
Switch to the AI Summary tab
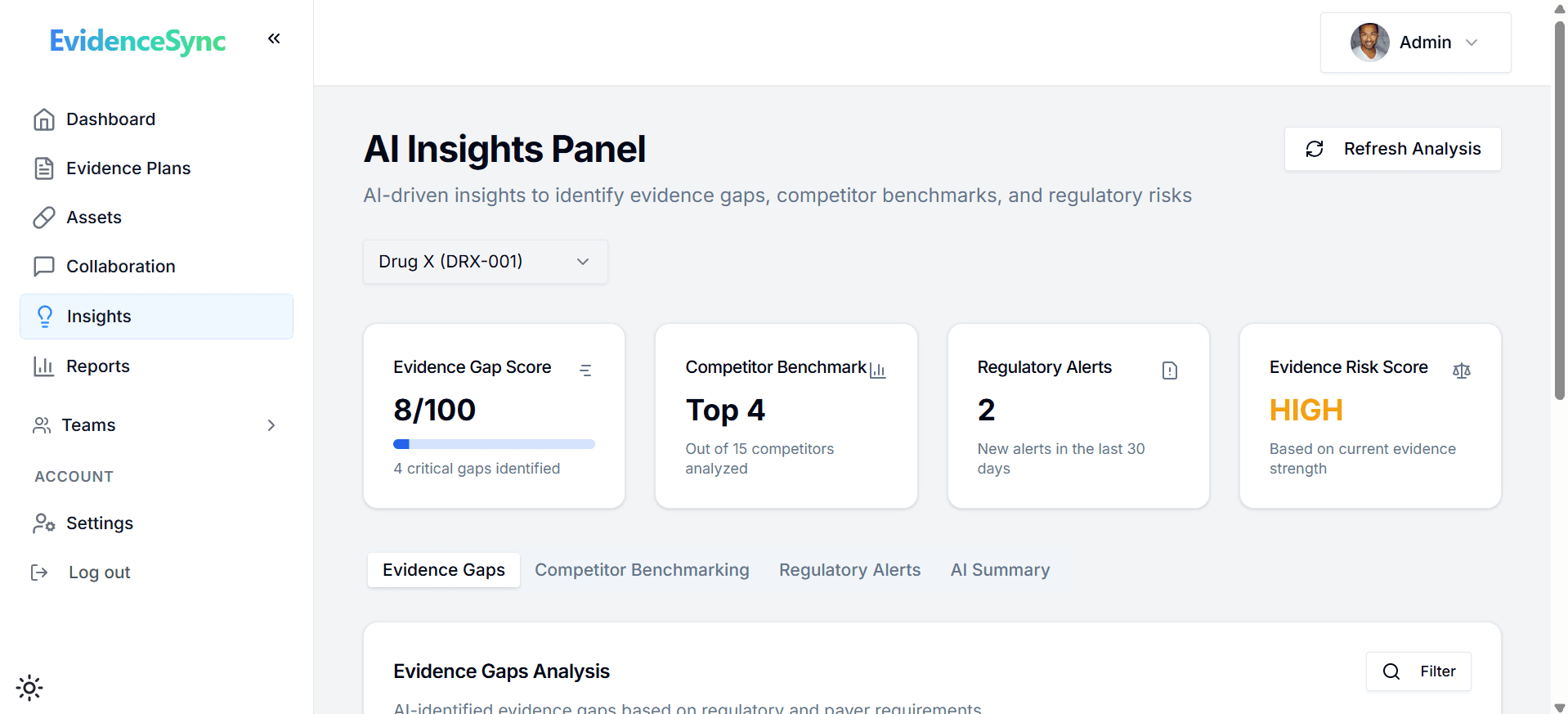1000,570
